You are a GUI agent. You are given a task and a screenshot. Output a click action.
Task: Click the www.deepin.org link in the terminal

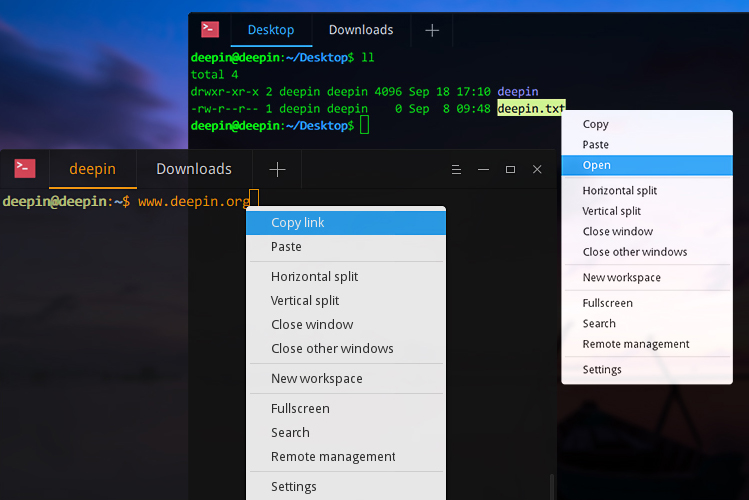point(194,202)
